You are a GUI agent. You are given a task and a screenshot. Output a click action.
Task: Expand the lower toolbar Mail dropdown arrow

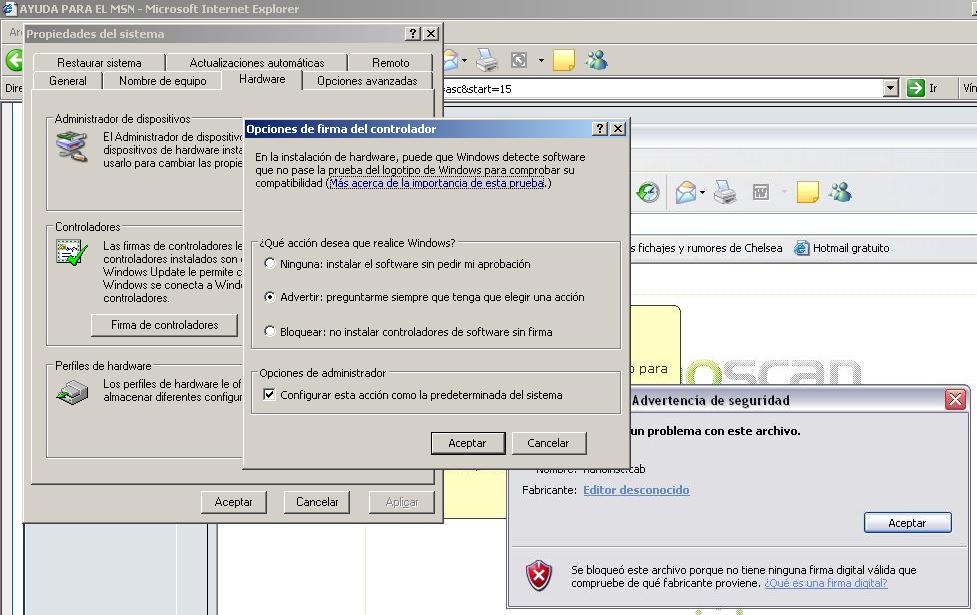pyautogui.click(x=702, y=192)
